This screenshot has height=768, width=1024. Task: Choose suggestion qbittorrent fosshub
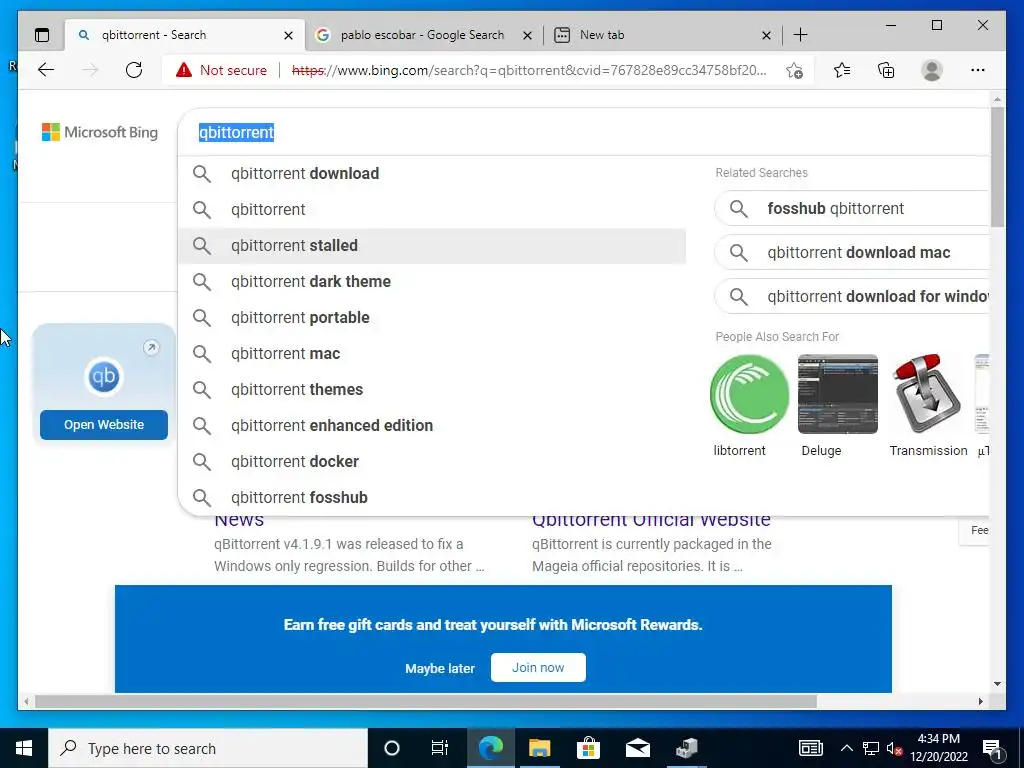click(x=432, y=497)
